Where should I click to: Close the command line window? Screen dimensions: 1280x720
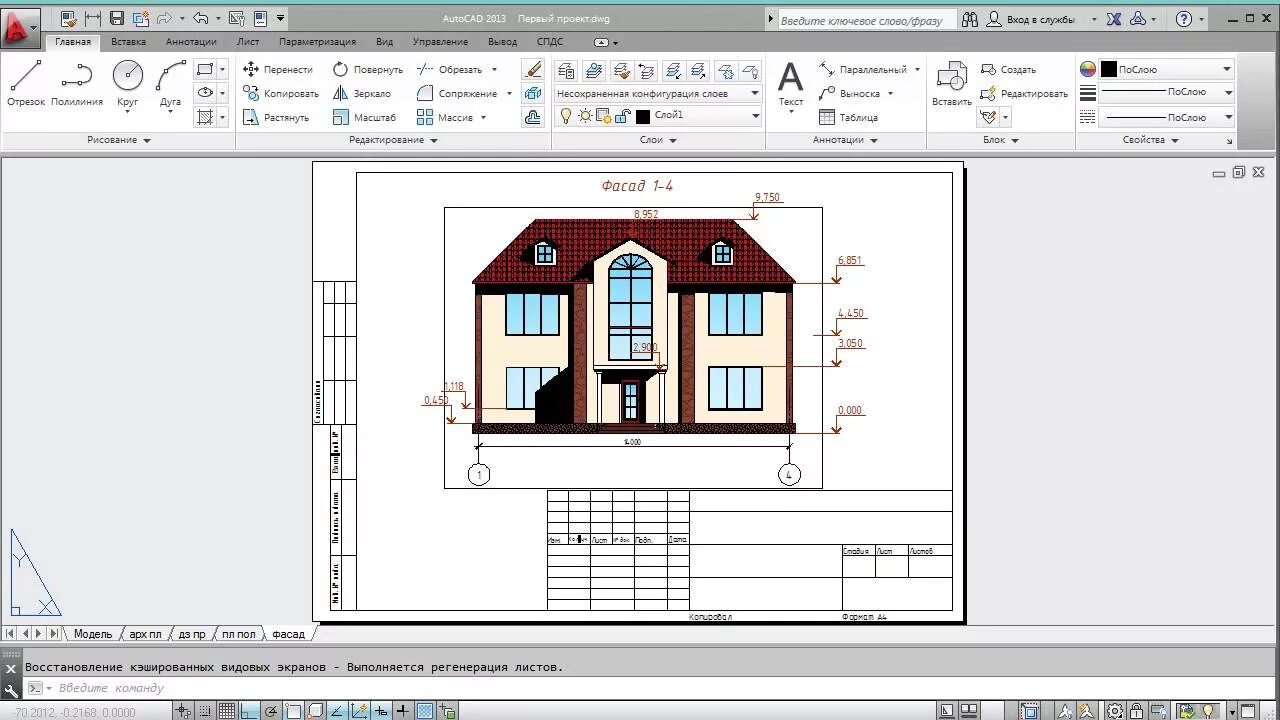(11, 668)
